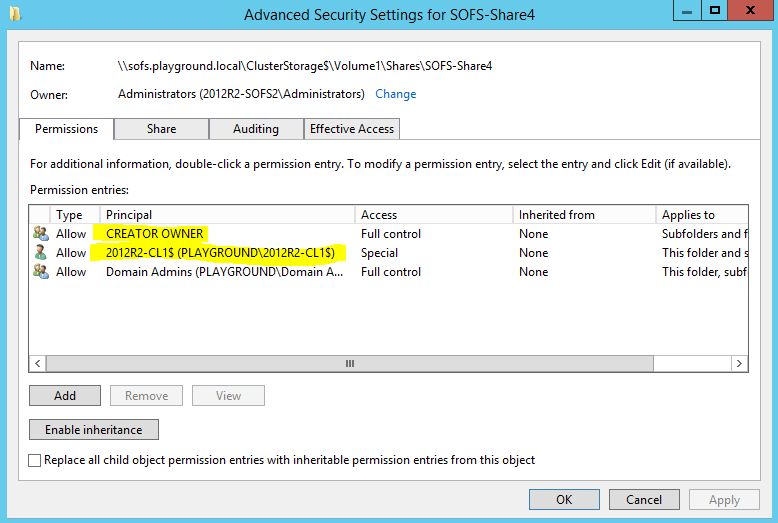Click the Change owner link
Screen dimensions: 778x523
(x=395, y=94)
